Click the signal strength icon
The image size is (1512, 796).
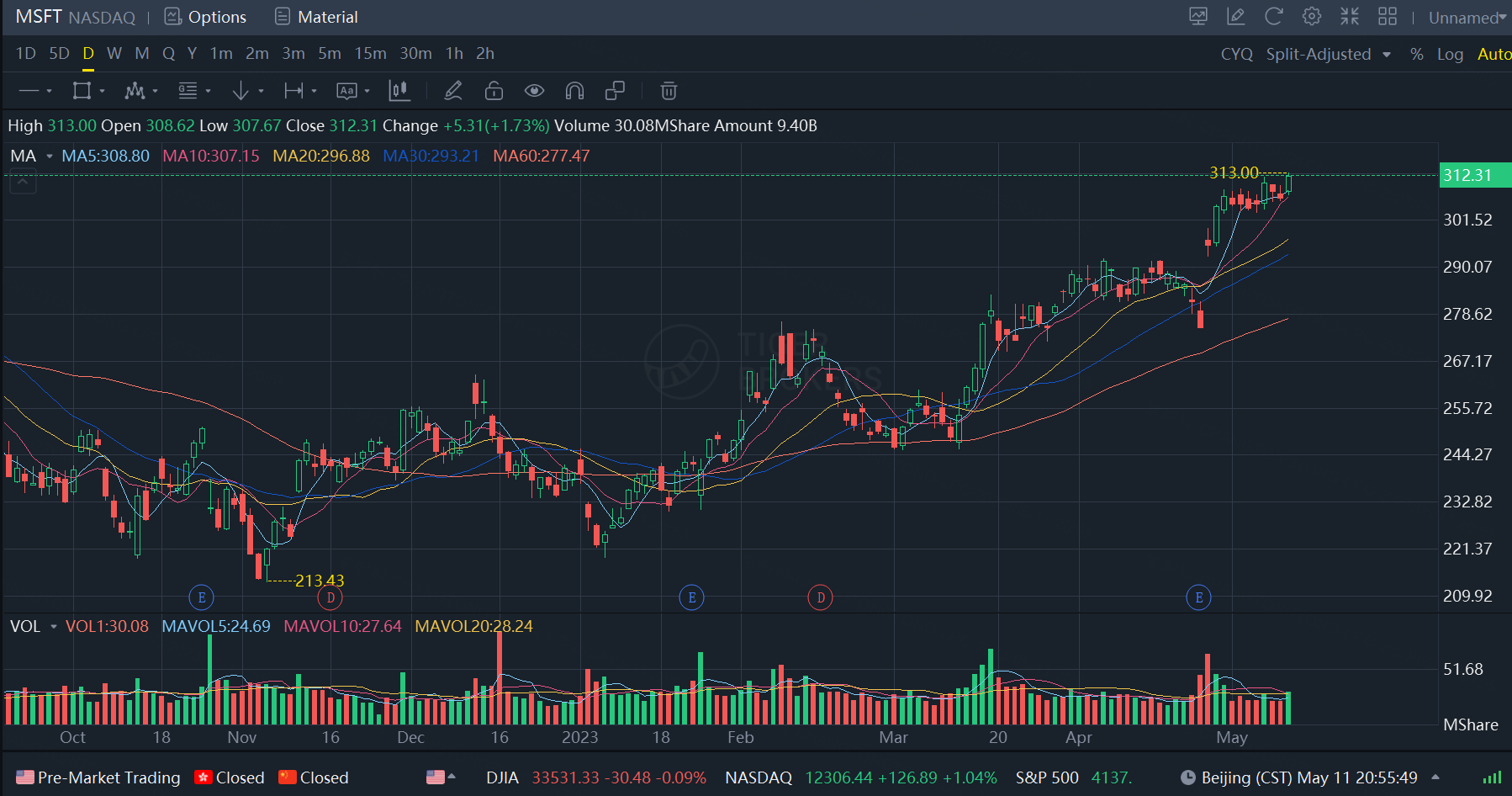(x=1493, y=777)
